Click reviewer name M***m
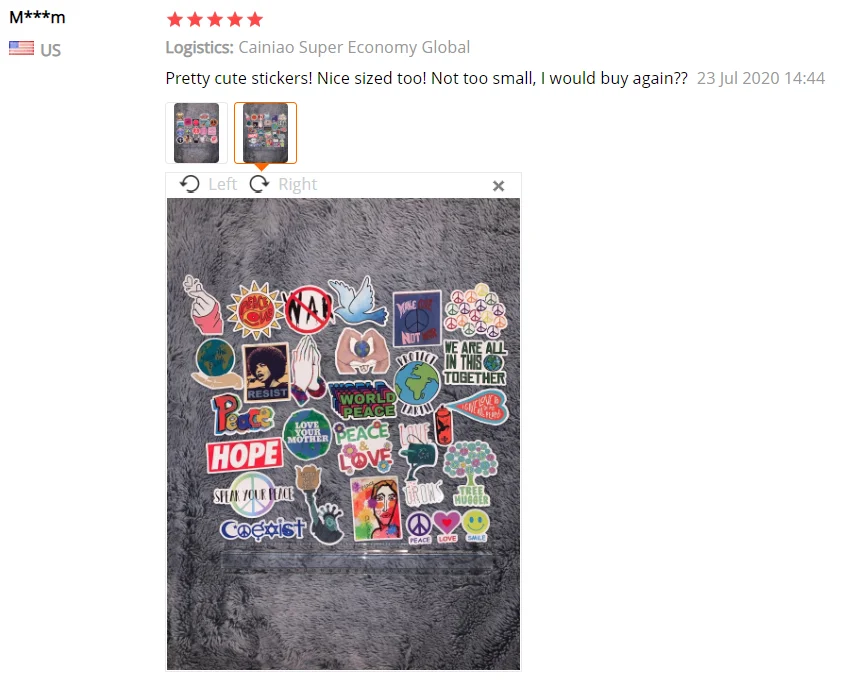This screenshot has height=683, width=846. (x=37, y=17)
